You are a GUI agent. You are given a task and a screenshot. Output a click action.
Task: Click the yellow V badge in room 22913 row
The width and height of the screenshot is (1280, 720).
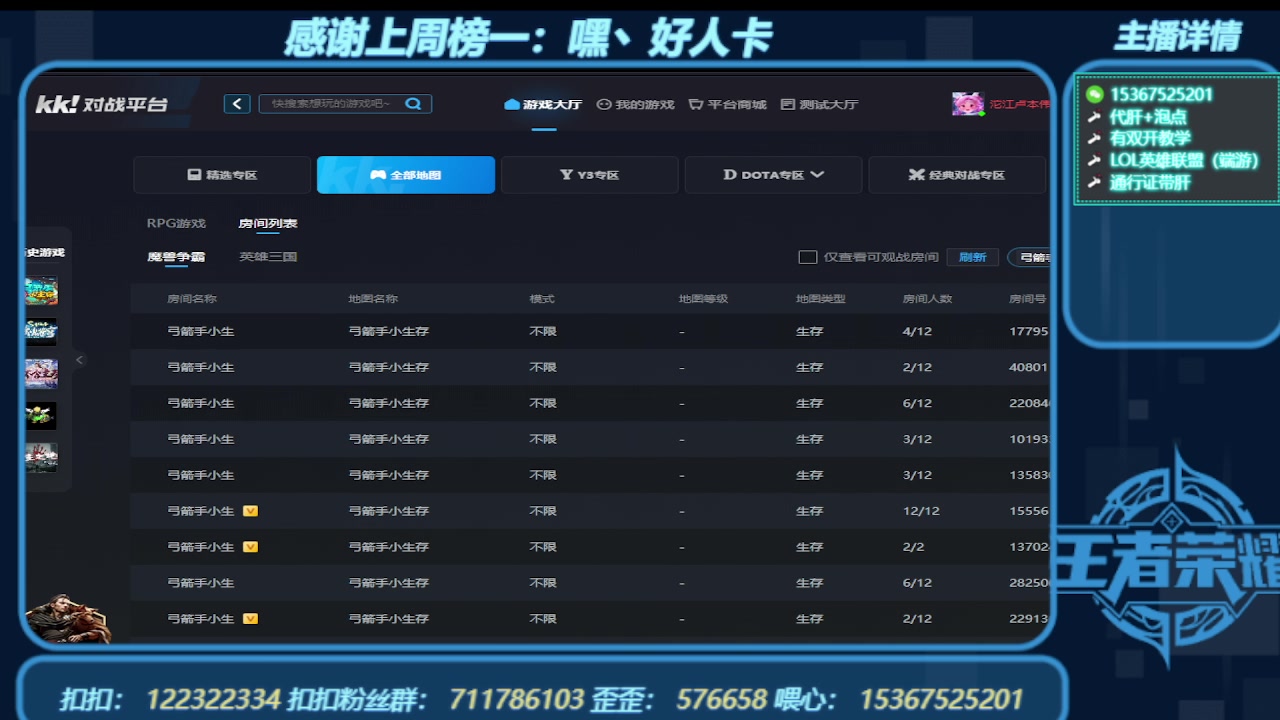pos(250,619)
